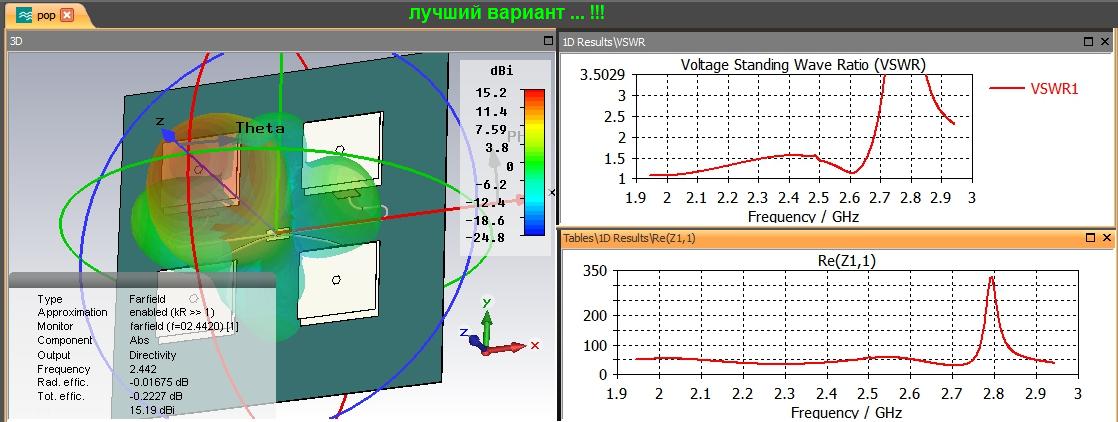Select the 'pop' project tab

click(x=46, y=15)
